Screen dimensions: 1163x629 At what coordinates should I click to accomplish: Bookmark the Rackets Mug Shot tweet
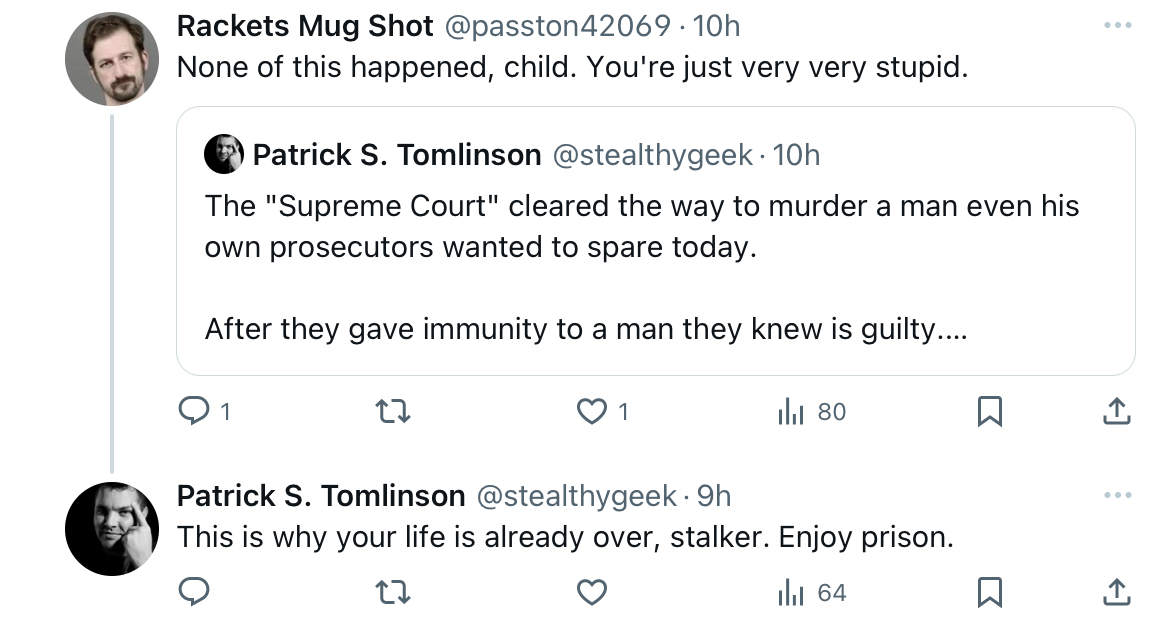tap(989, 411)
